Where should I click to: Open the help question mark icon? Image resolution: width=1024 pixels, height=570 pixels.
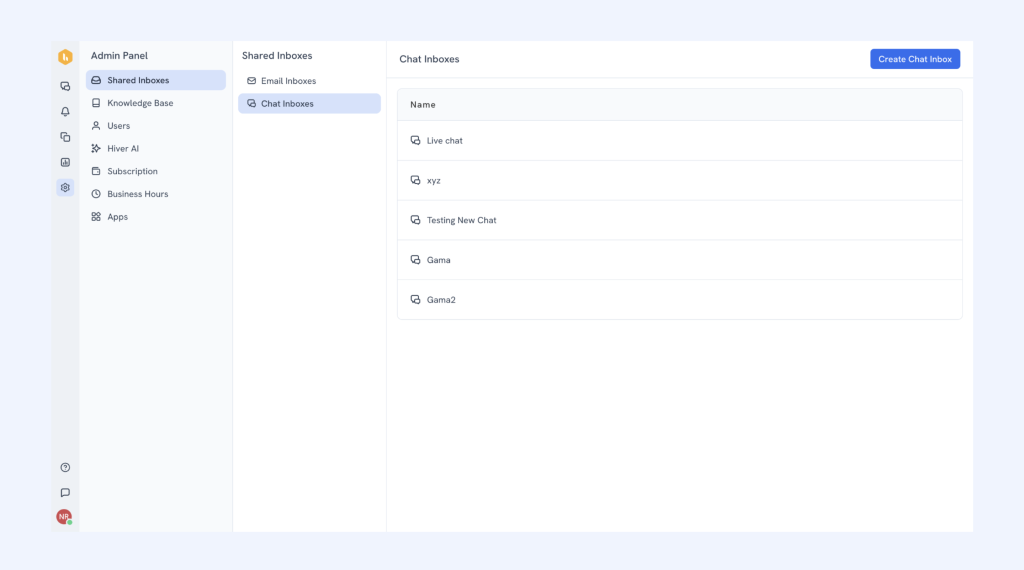click(65, 467)
